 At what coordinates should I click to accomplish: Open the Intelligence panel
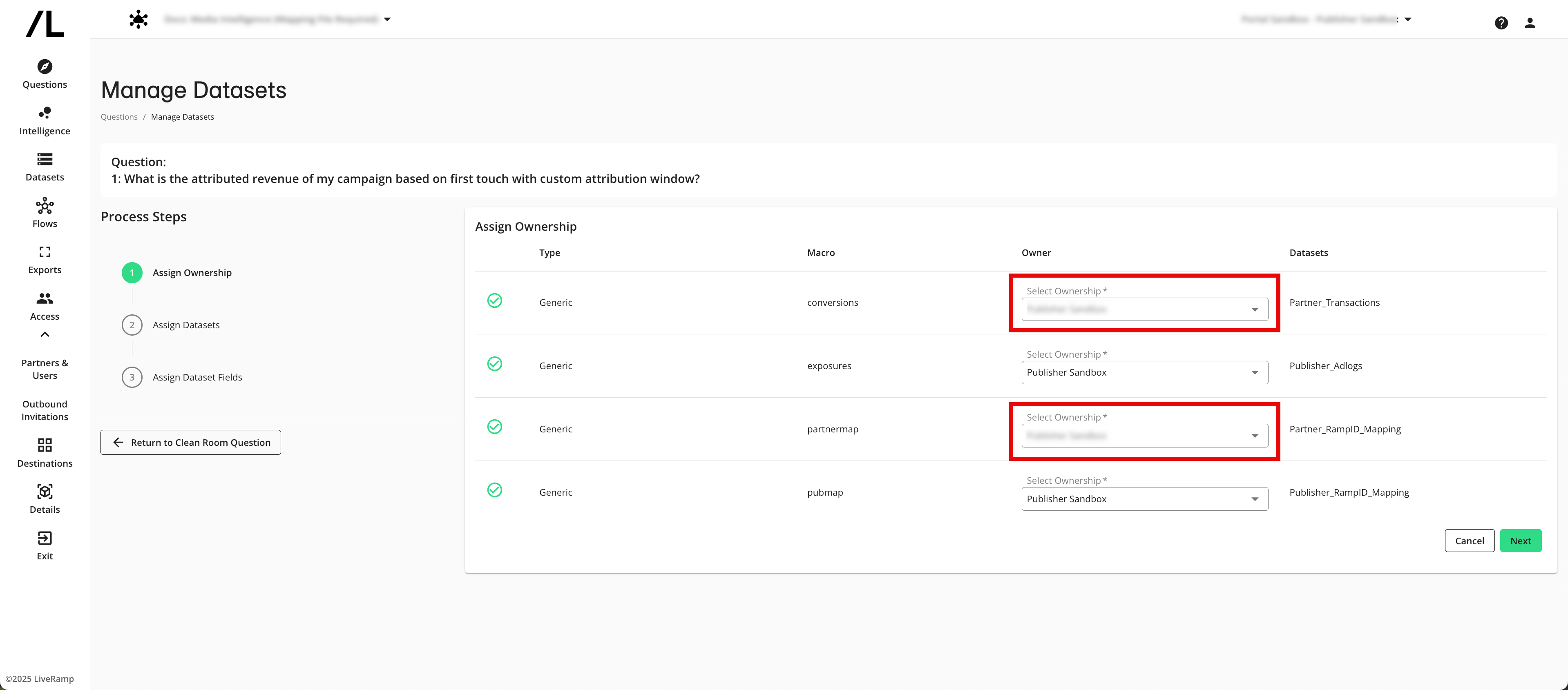(44, 120)
